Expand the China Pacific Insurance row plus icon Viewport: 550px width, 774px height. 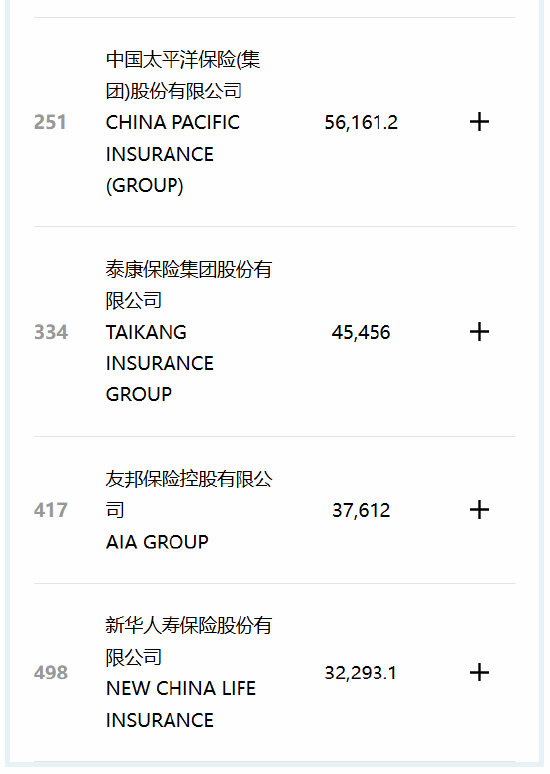pyautogui.click(x=479, y=122)
